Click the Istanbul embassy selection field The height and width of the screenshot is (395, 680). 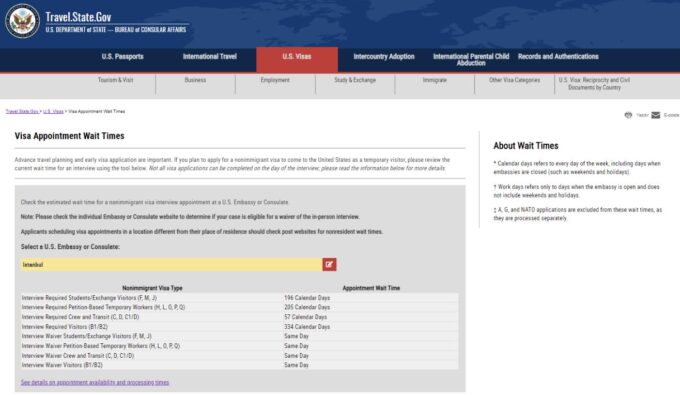coord(171,264)
